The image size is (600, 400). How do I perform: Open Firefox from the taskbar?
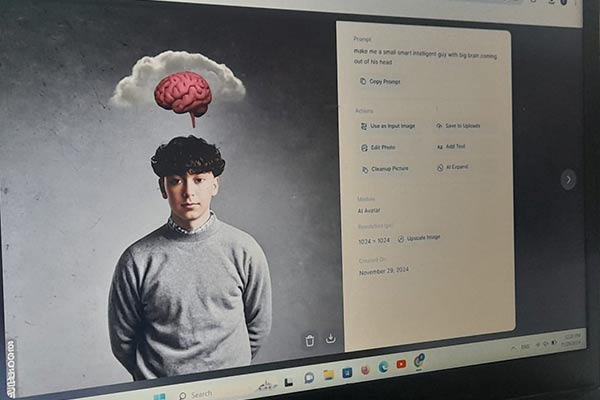click(x=365, y=370)
